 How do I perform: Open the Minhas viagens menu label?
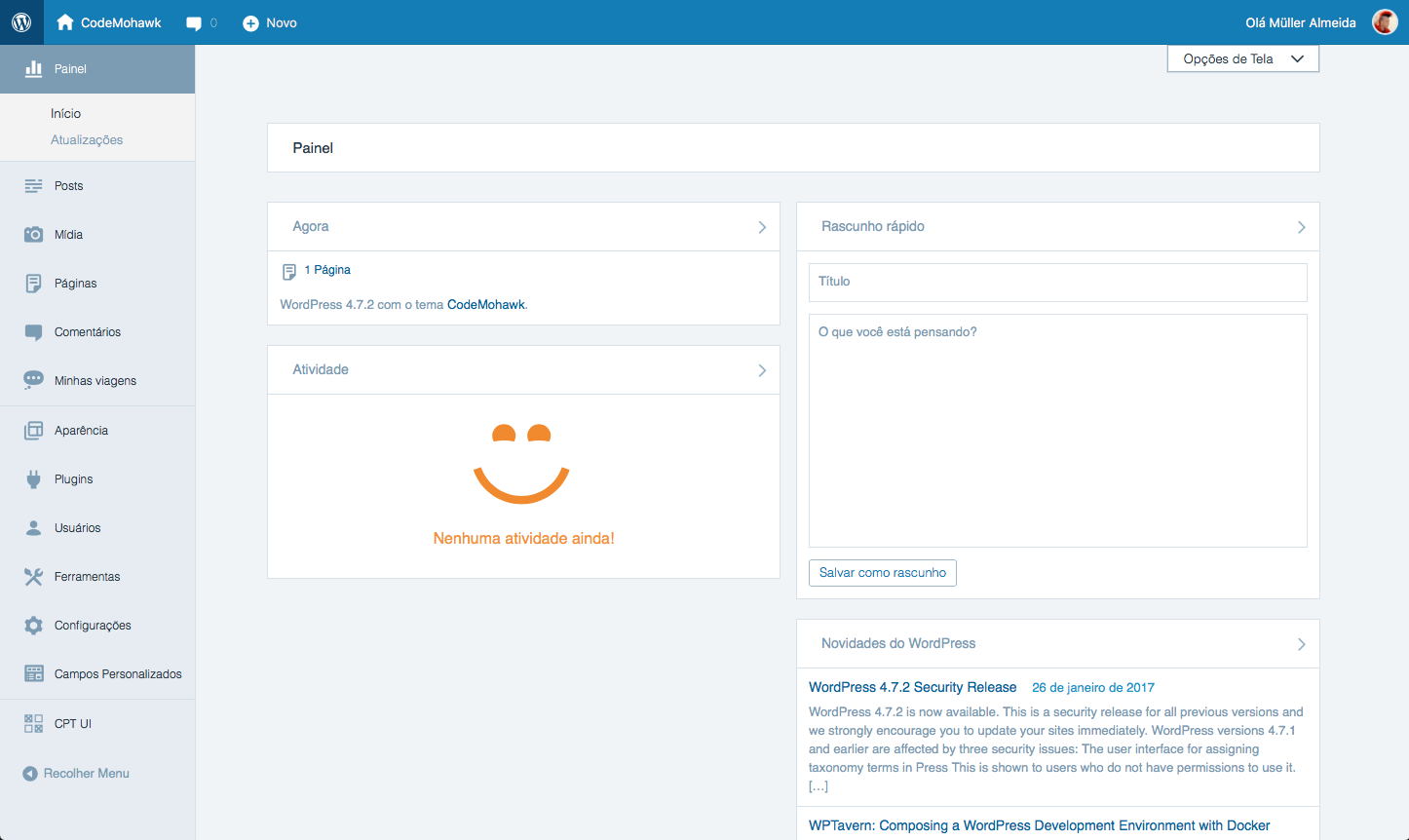tap(95, 381)
